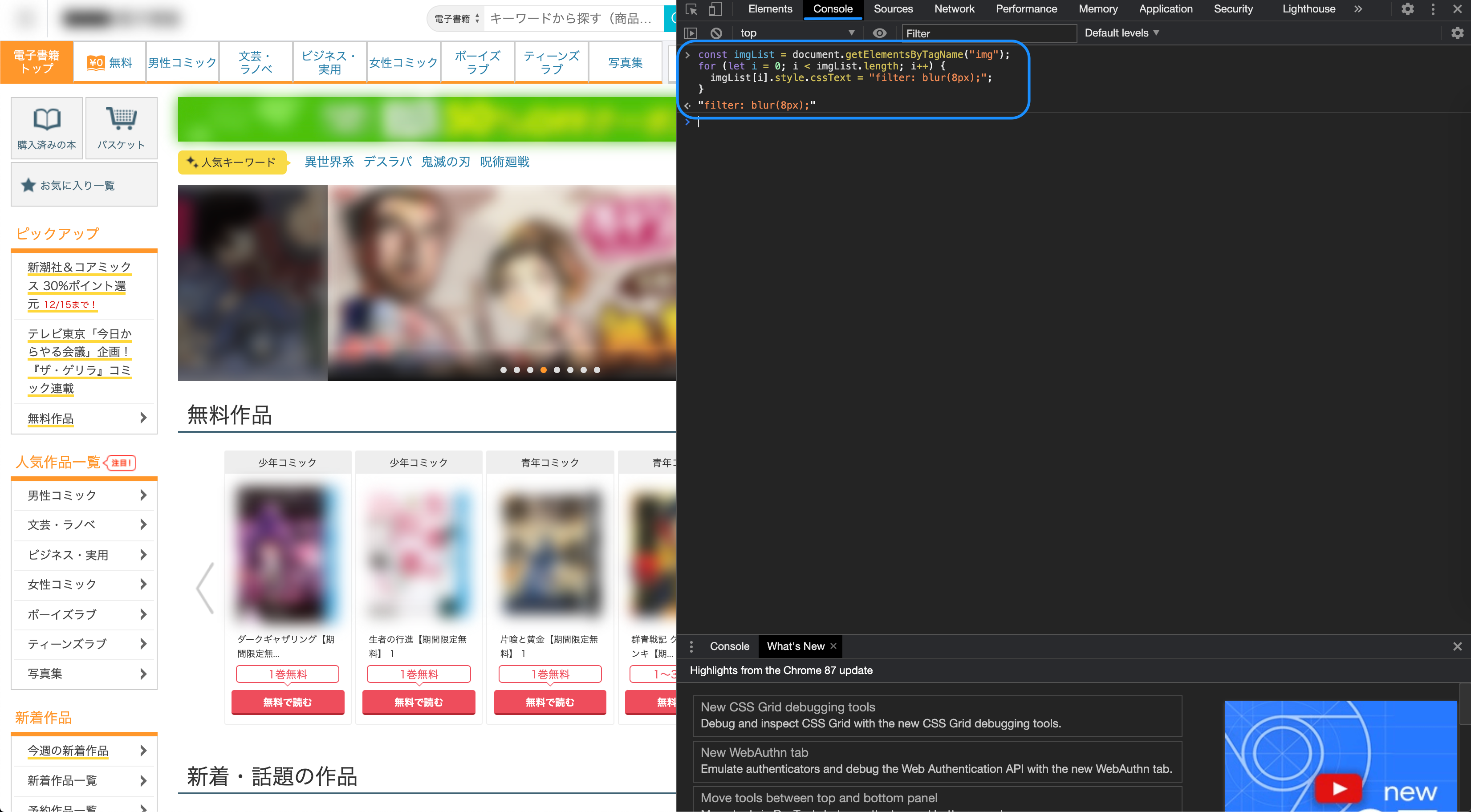Open the DevTools settings gear
This screenshot has height=812, width=1471.
coord(1408,9)
